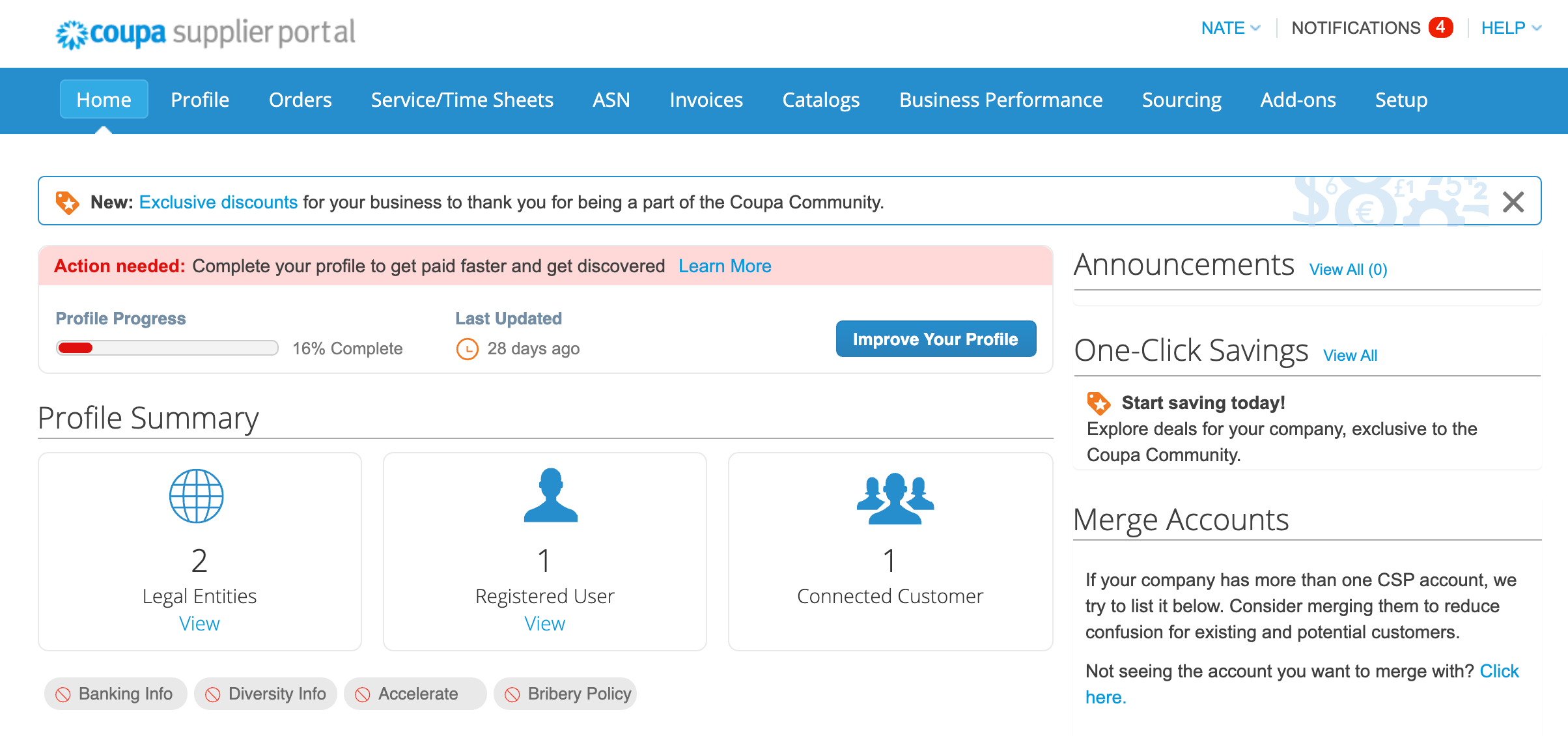Toggle the Bribery Policy status pill
The width and height of the screenshot is (1568, 736).
(x=565, y=694)
